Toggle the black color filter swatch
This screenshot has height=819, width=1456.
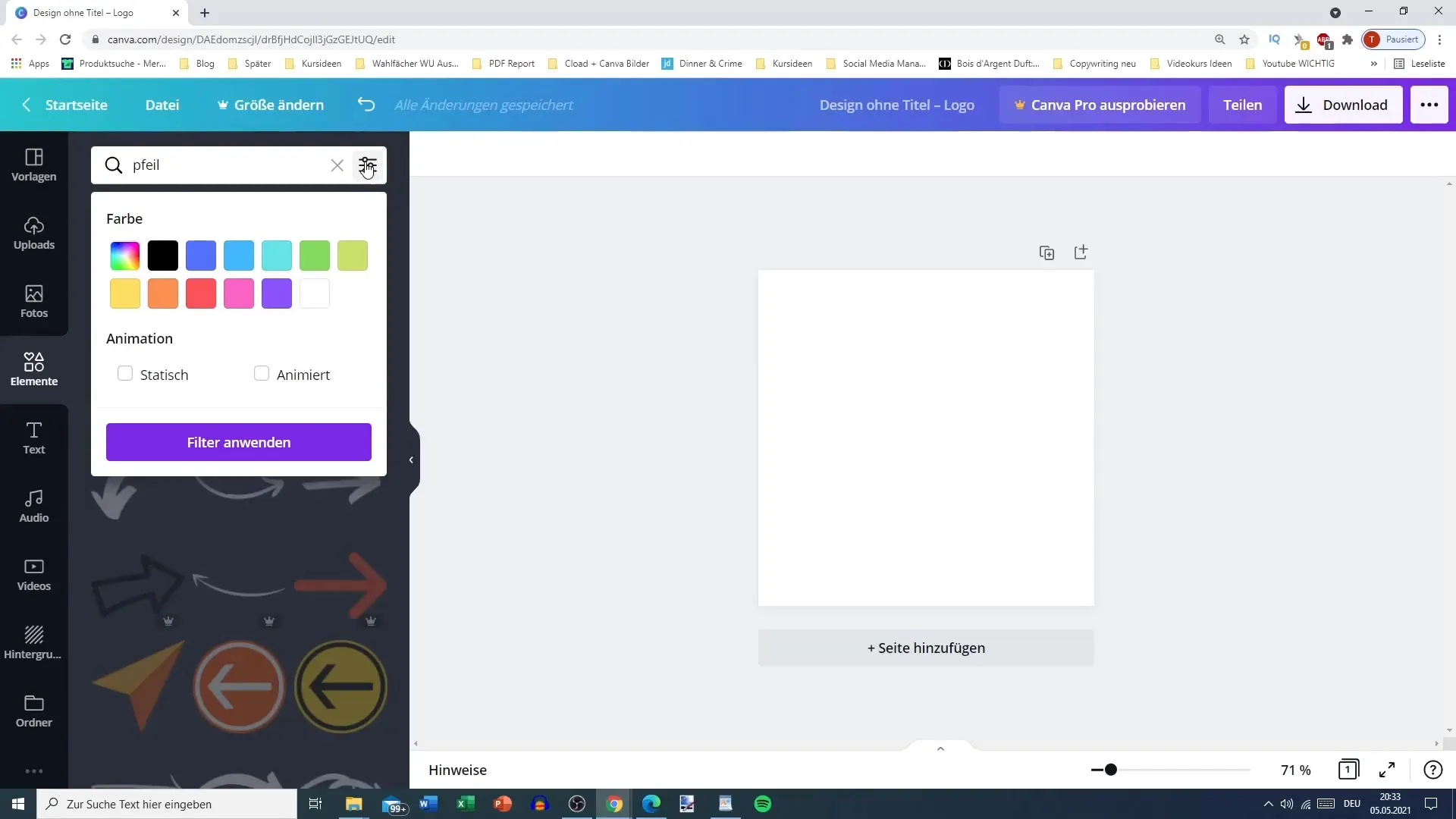pyautogui.click(x=163, y=256)
